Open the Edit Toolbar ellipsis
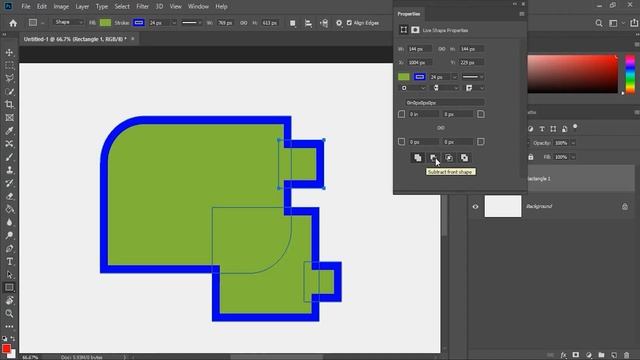 coord(9,327)
